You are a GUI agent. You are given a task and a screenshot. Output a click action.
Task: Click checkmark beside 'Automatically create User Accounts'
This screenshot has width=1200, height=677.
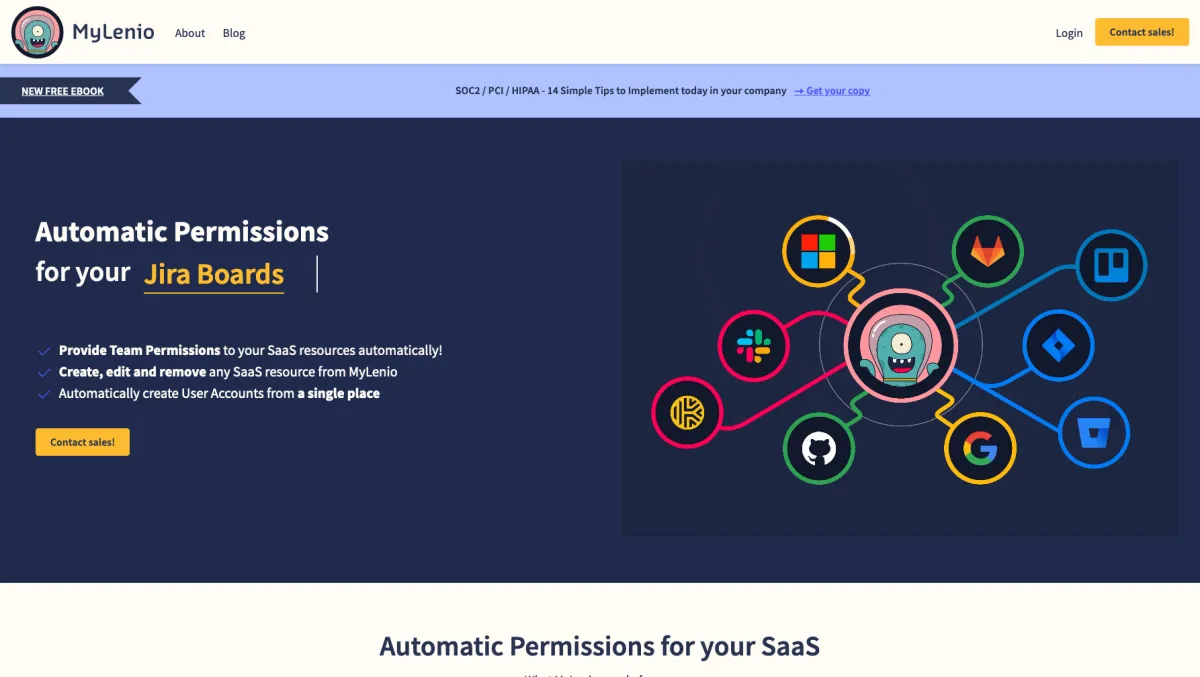pos(44,394)
